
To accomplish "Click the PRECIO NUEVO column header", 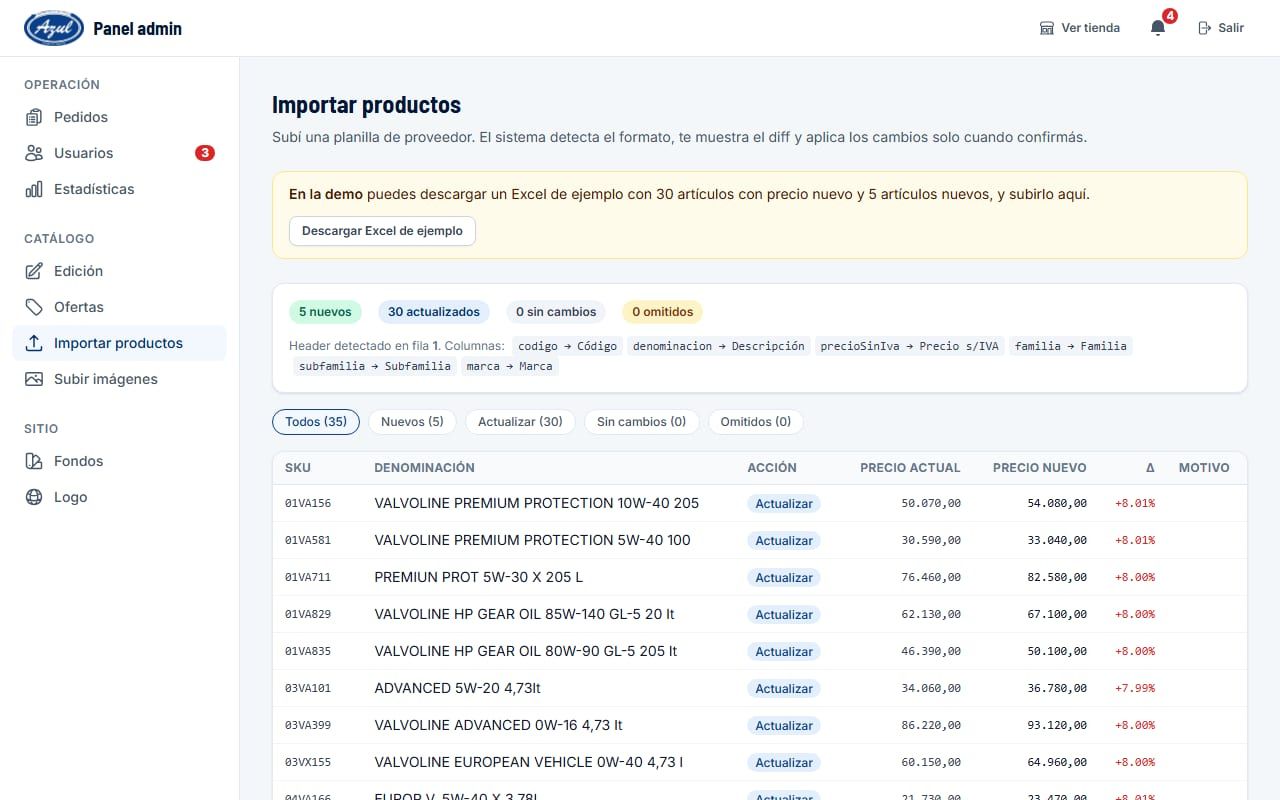I will [x=1040, y=468].
